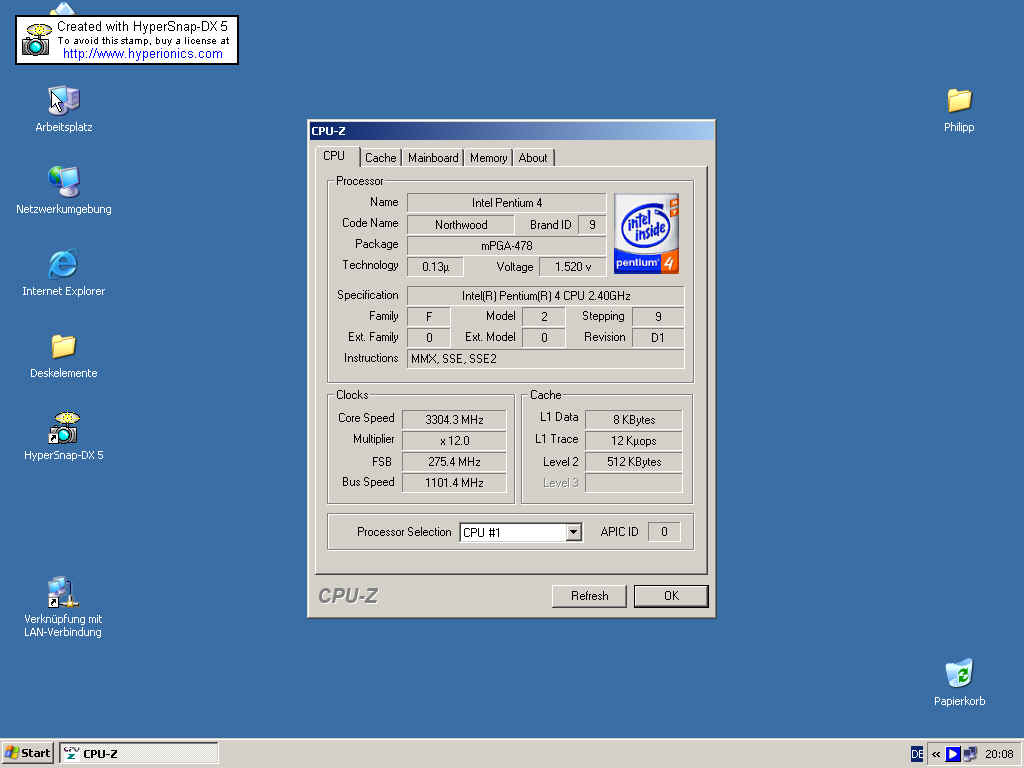Viewport: 1024px width, 768px height.
Task: Click the Model value 2
Action: tap(544, 317)
